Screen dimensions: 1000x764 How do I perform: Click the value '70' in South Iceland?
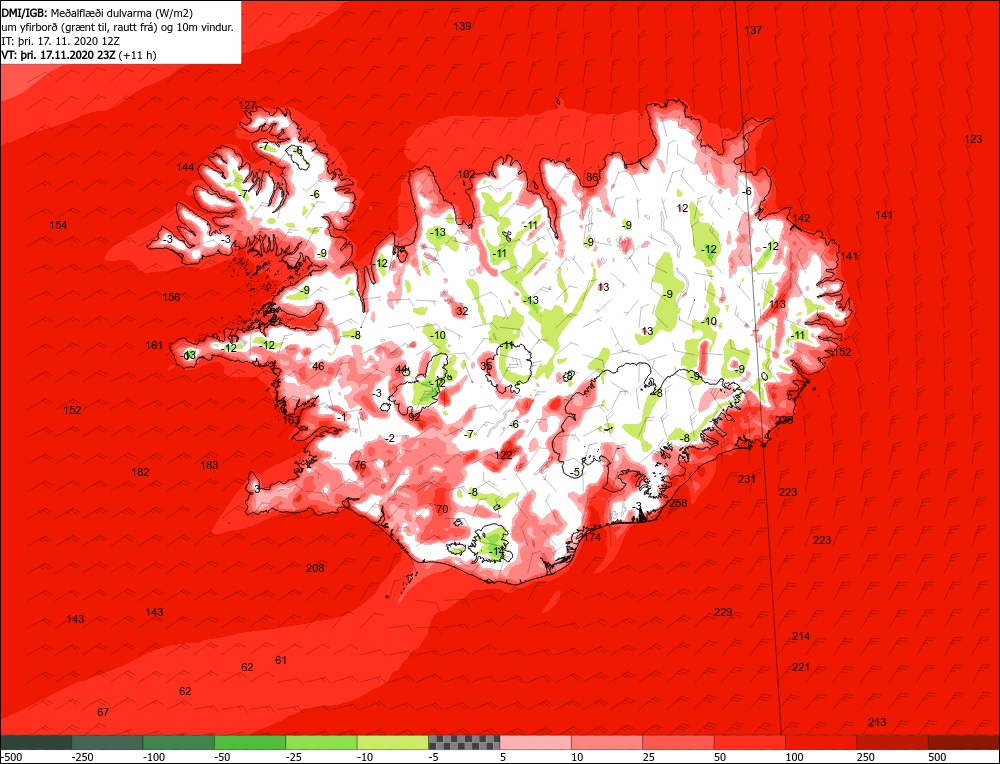click(x=442, y=509)
